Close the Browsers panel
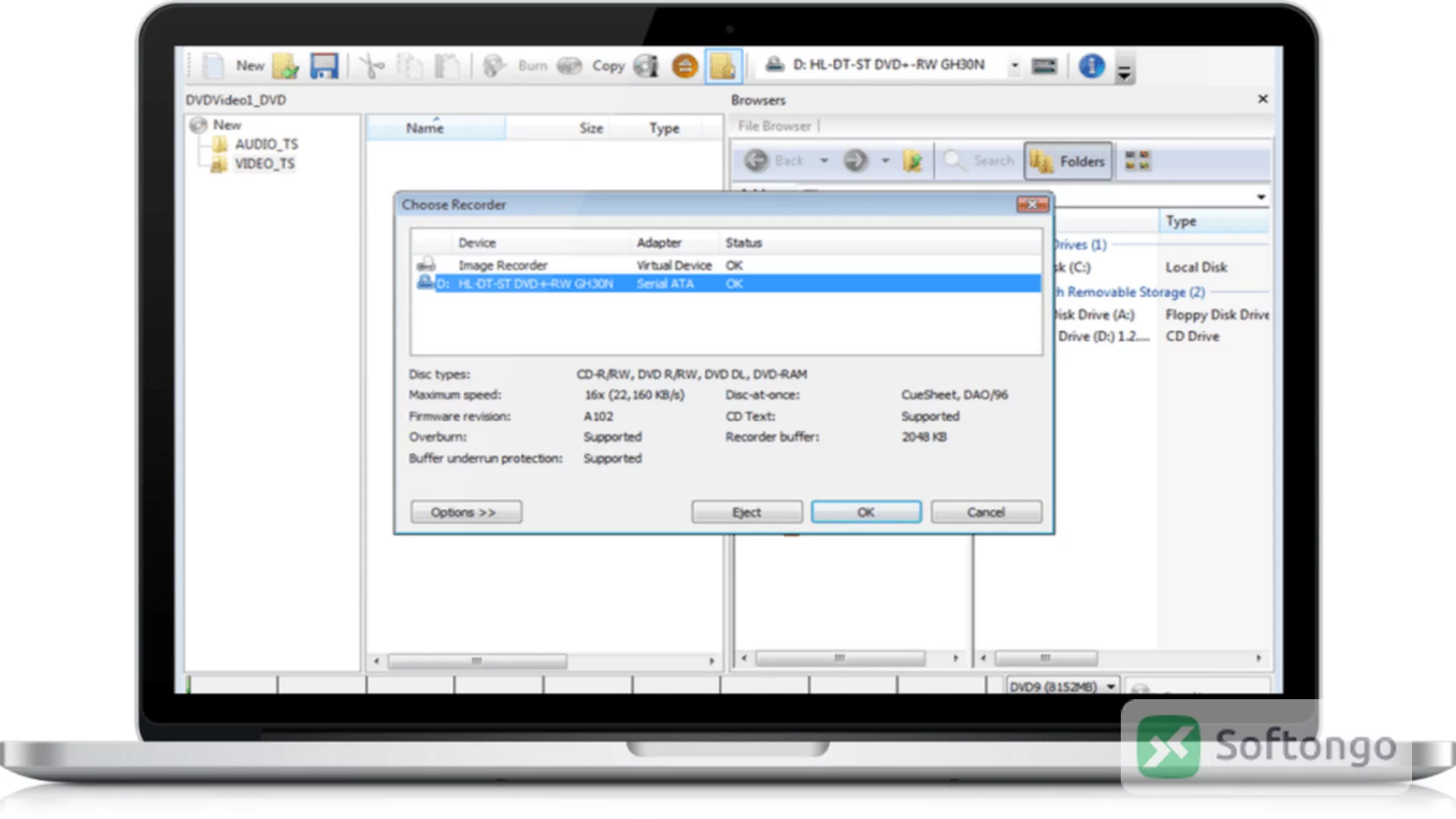The image size is (1456, 819). tap(1263, 99)
